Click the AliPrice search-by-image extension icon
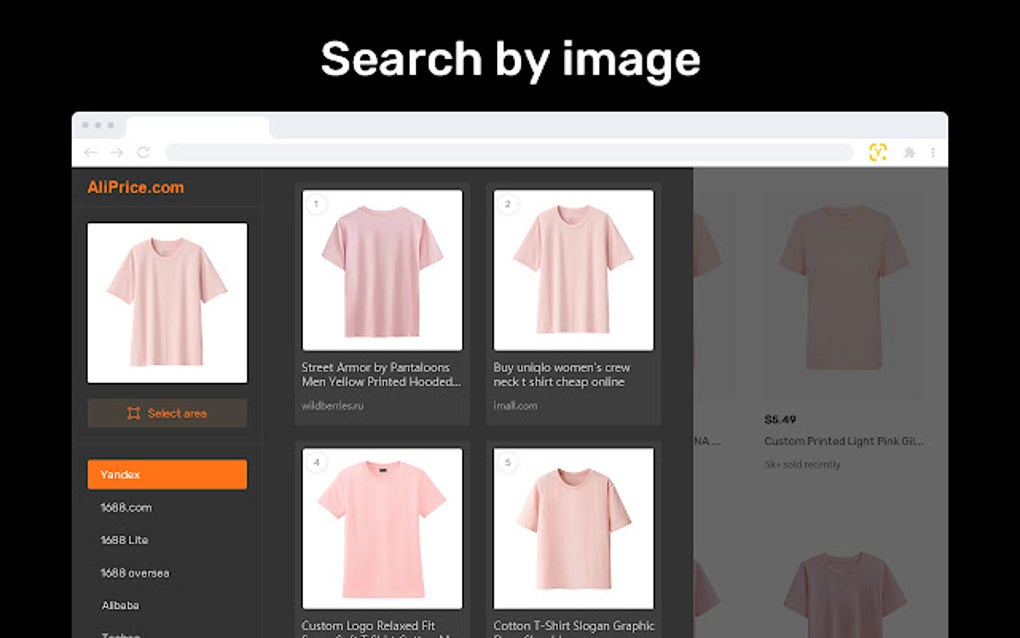This screenshot has height=638, width=1020. (880, 152)
